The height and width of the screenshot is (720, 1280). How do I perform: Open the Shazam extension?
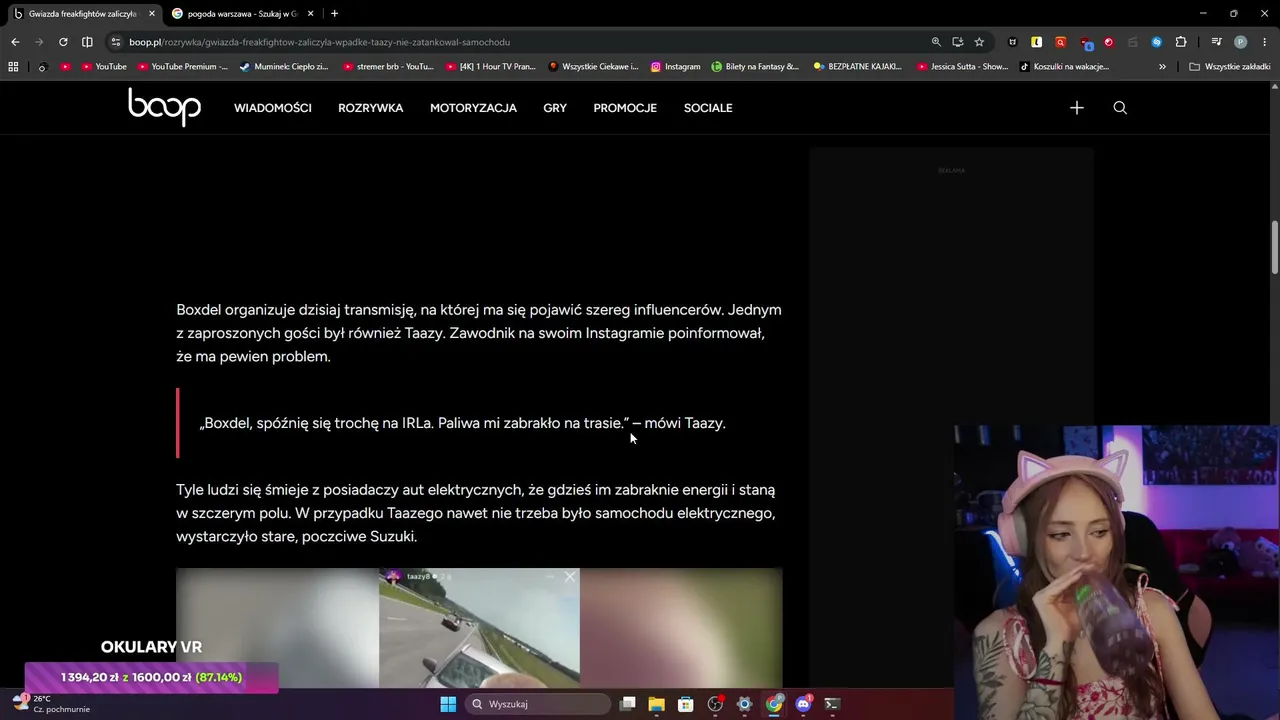[1157, 42]
